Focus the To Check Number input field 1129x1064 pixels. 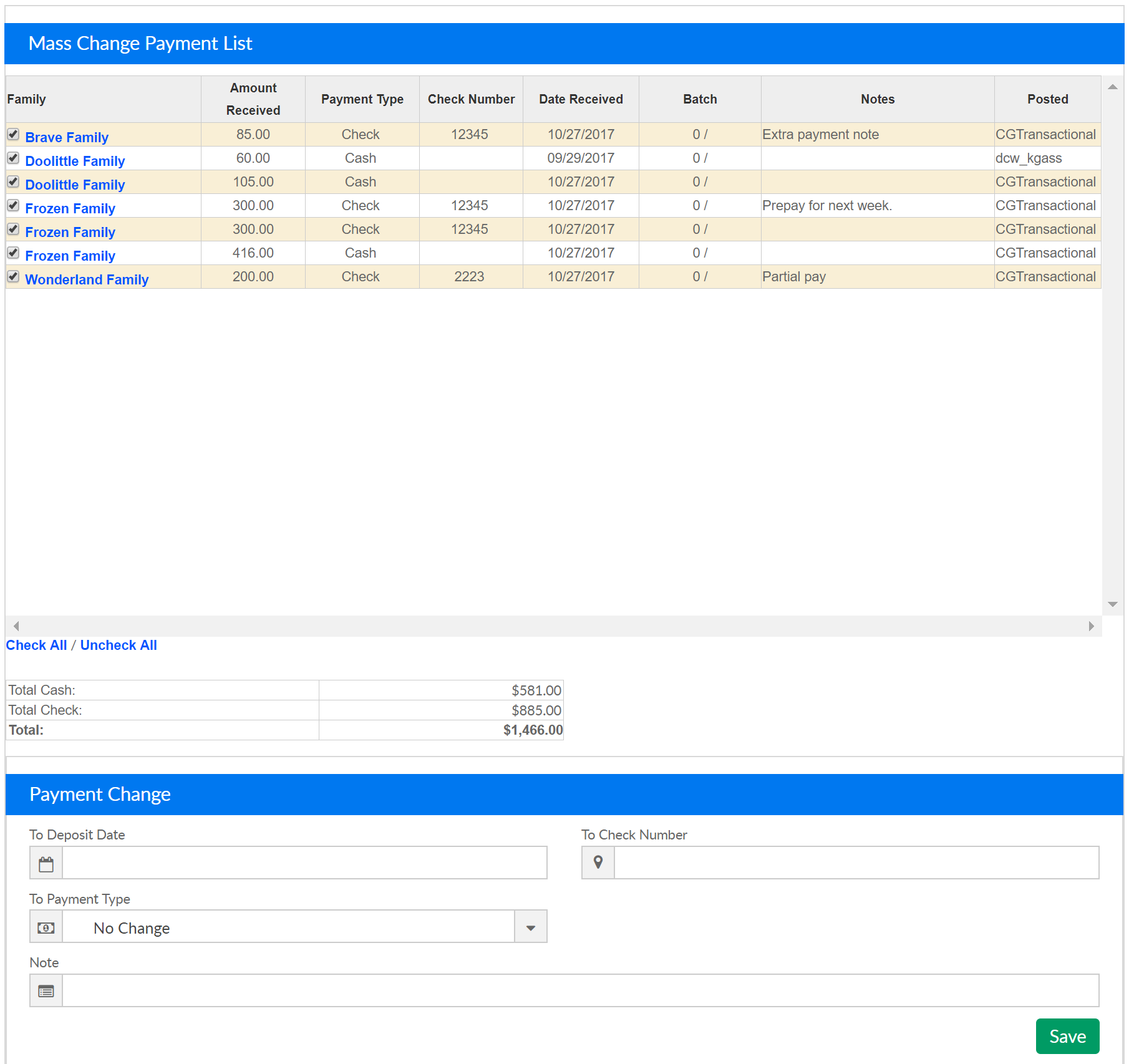click(x=856, y=863)
